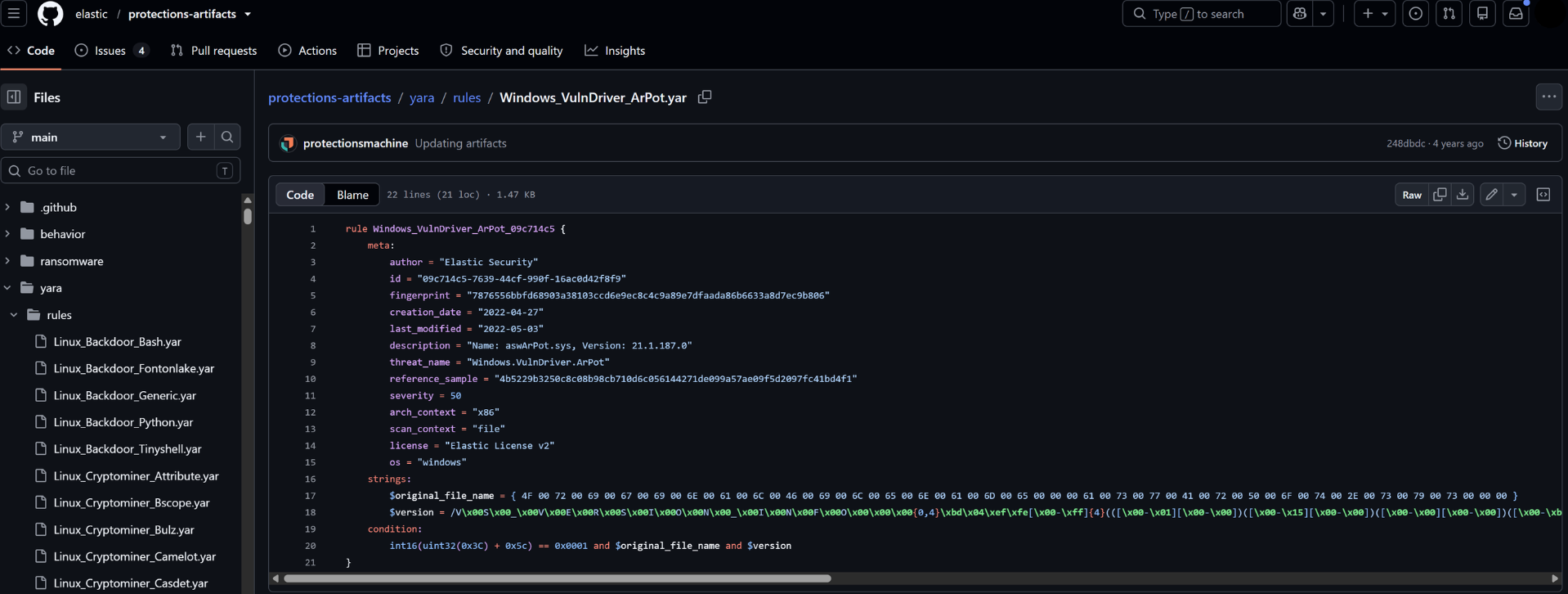
Task: Open the more file actions ellipsis
Action: (x=1548, y=97)
